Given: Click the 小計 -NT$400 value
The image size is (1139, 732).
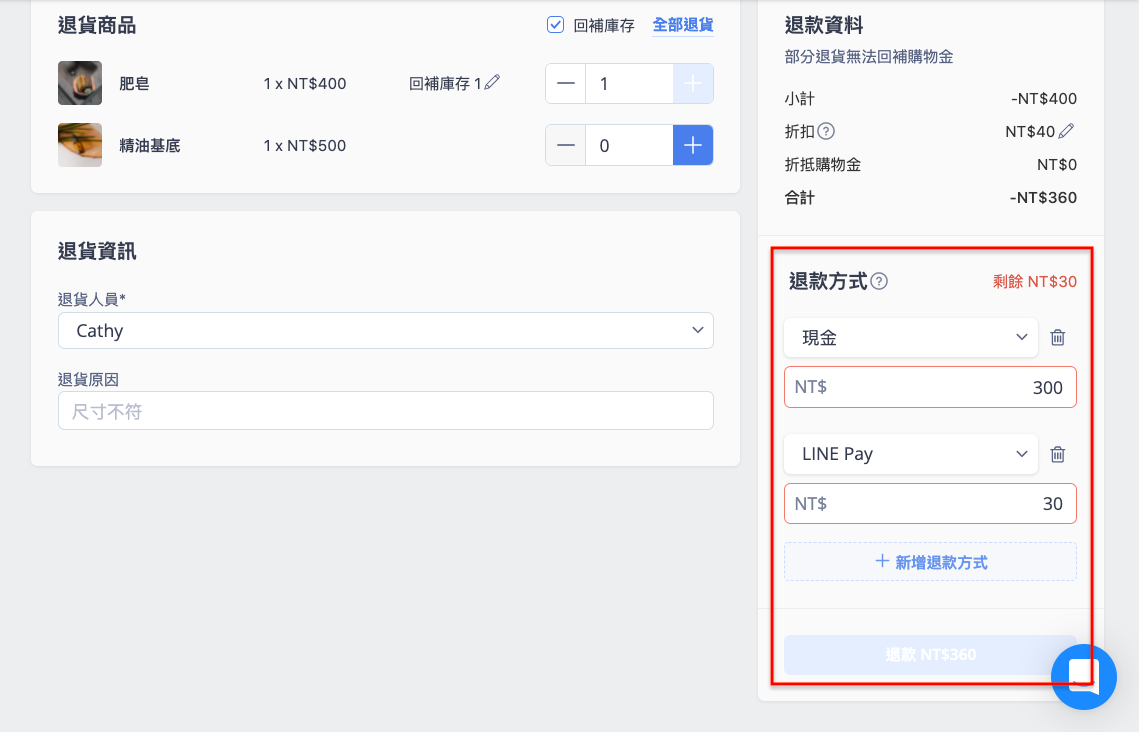Looking at the screenshot, I should coord(1044,98).
